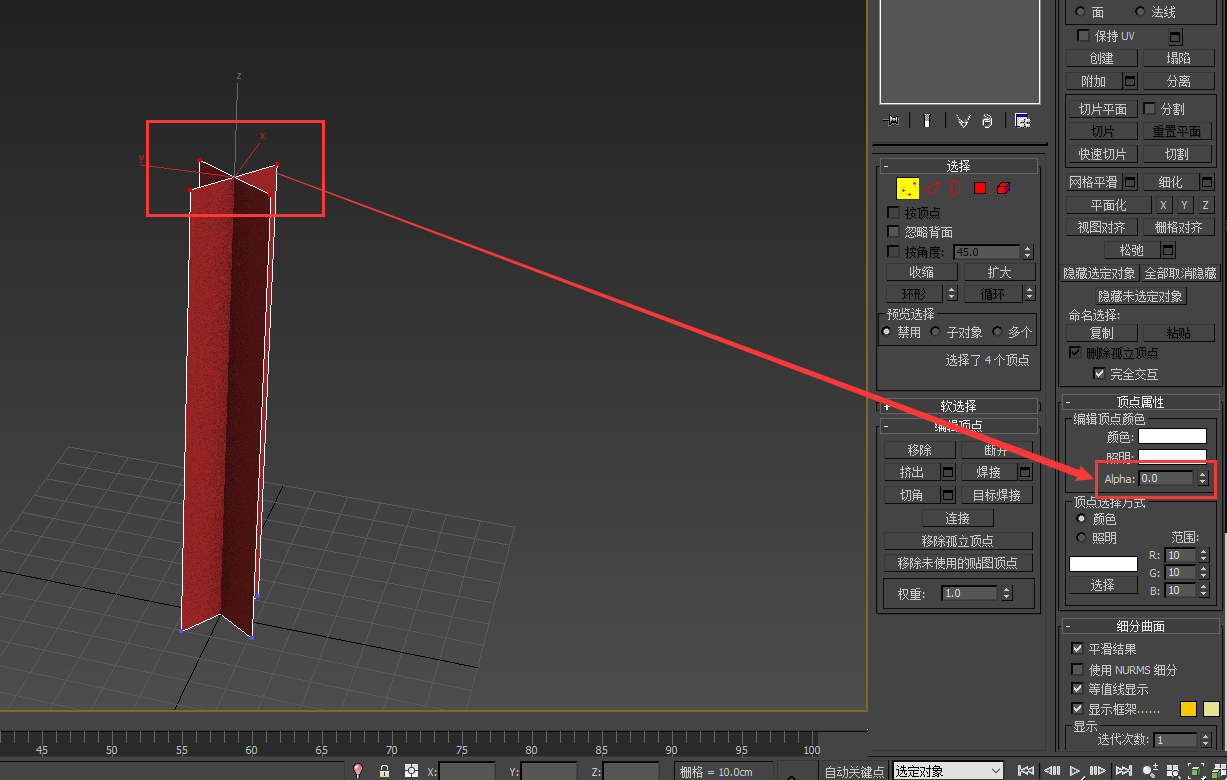
Task: Click Alpha value input field
Action: coord(1167,479)
